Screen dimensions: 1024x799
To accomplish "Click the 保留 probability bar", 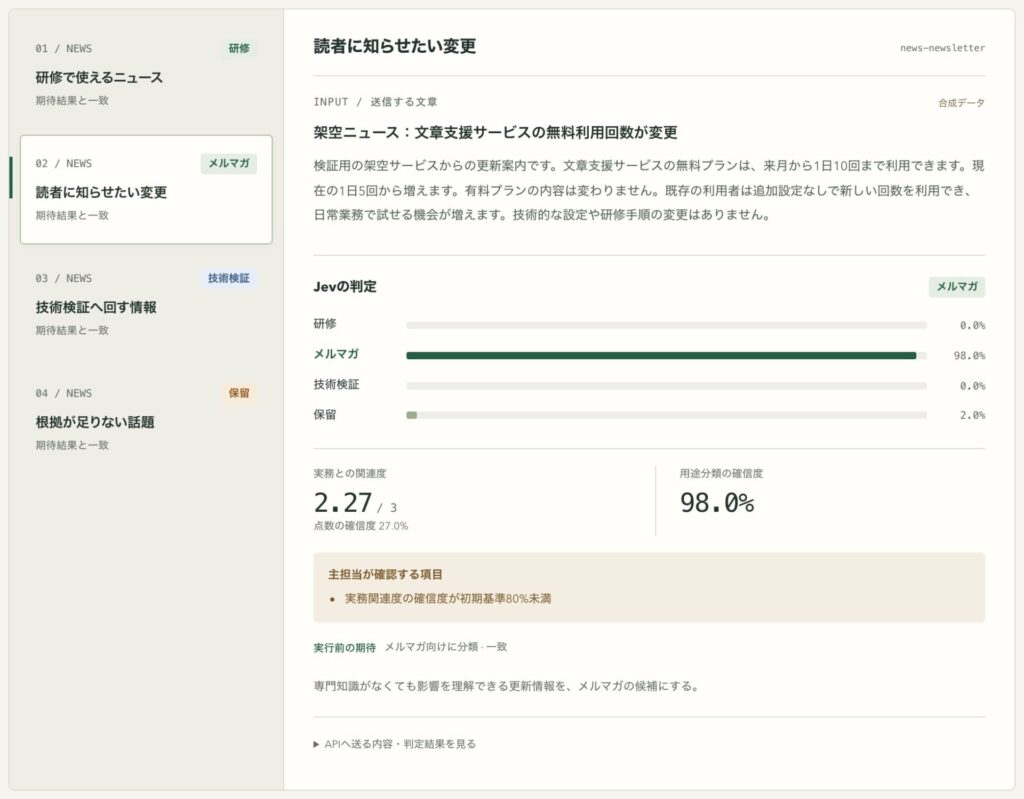I will pos(666,415).
